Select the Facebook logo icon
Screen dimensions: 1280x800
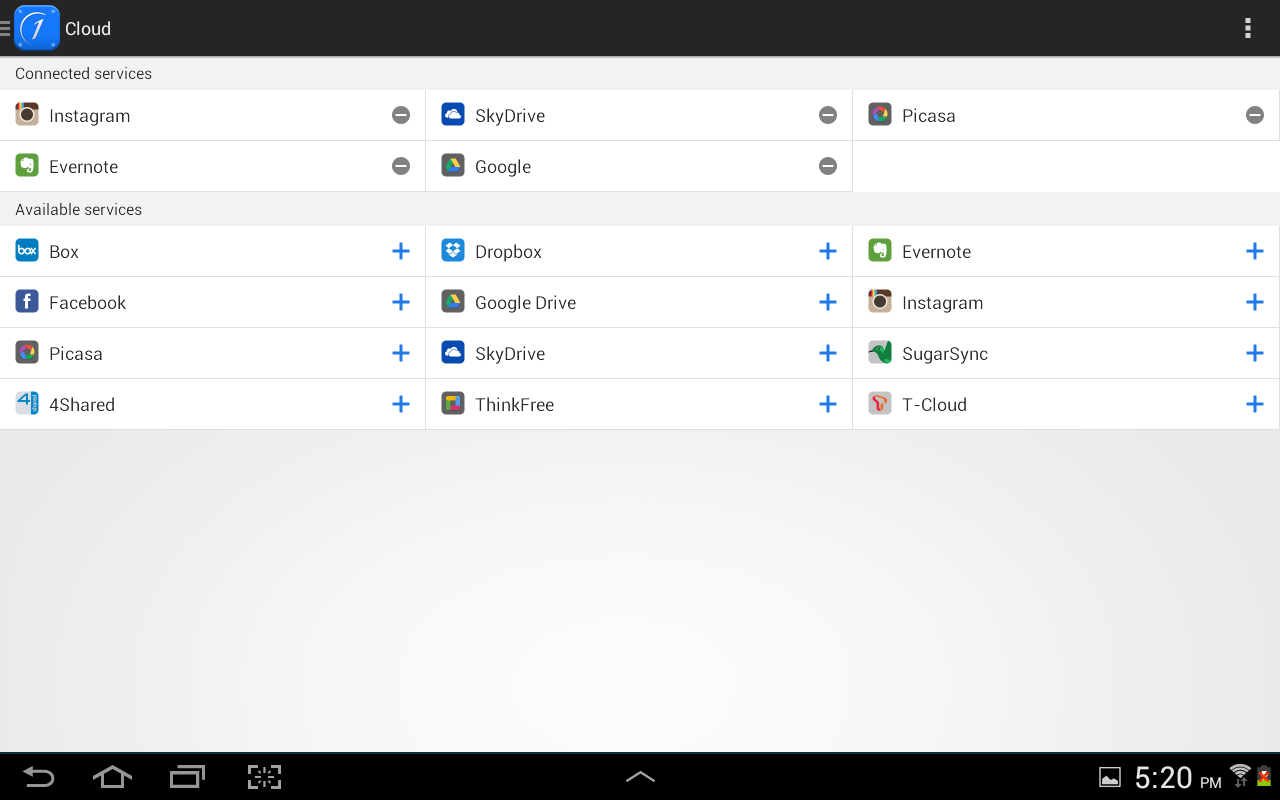[x=27, y=302]
